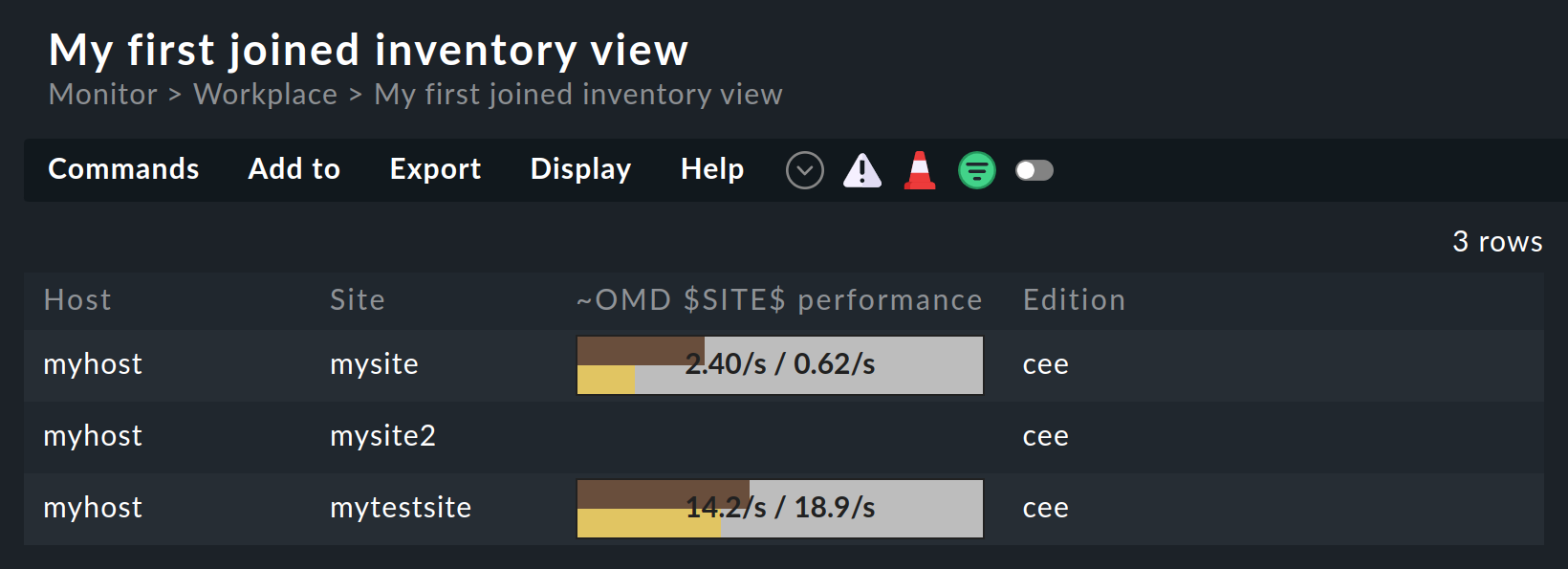The image size is (1568, 569).
Task: Click the mytestsite site cell
Action: (401, 508)
